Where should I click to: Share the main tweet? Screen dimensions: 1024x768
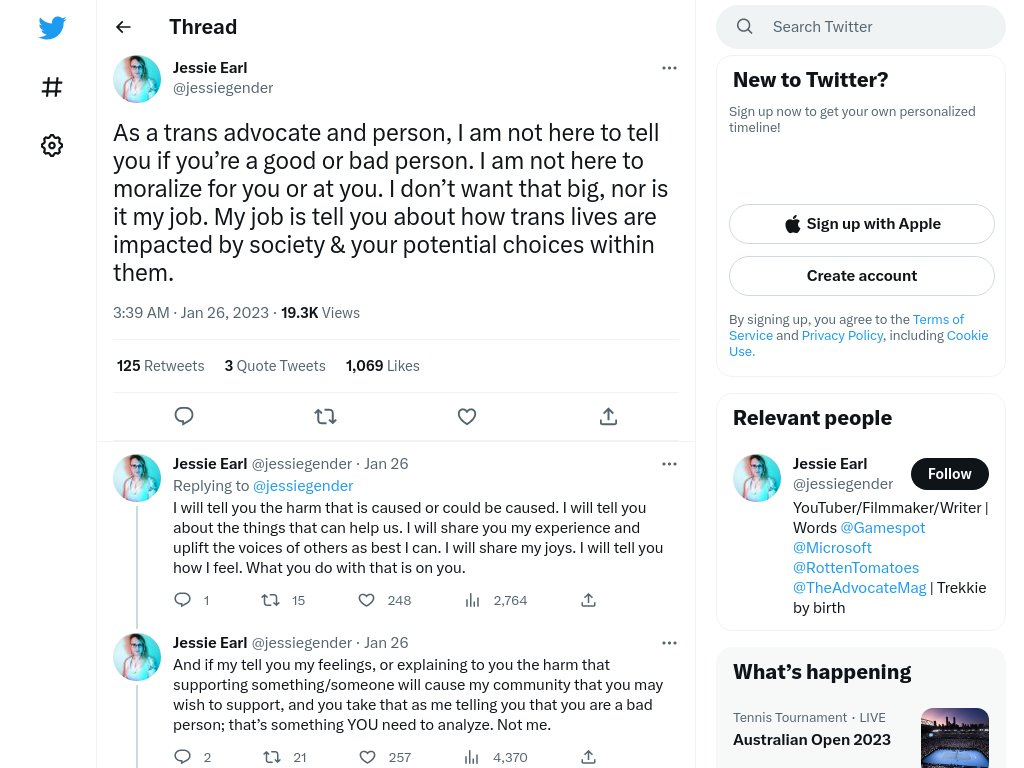click(608, 416)
